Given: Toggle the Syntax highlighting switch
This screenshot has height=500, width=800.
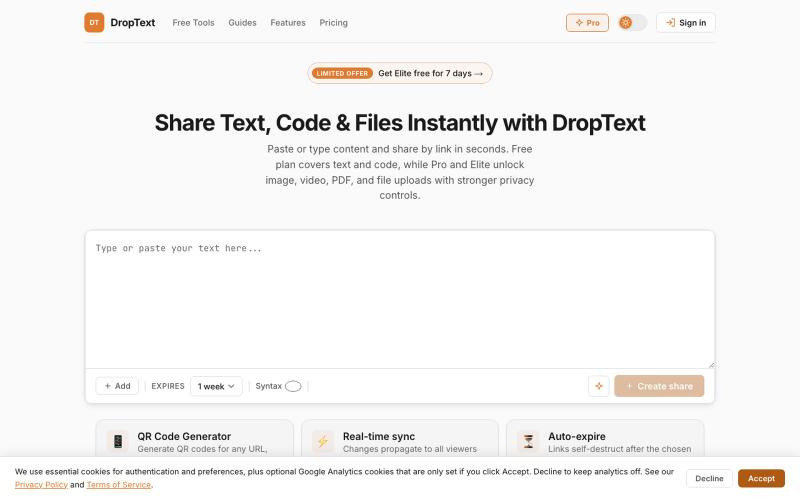Looking at the screenshot, I should pyautogui.click(x=293, y=386).
